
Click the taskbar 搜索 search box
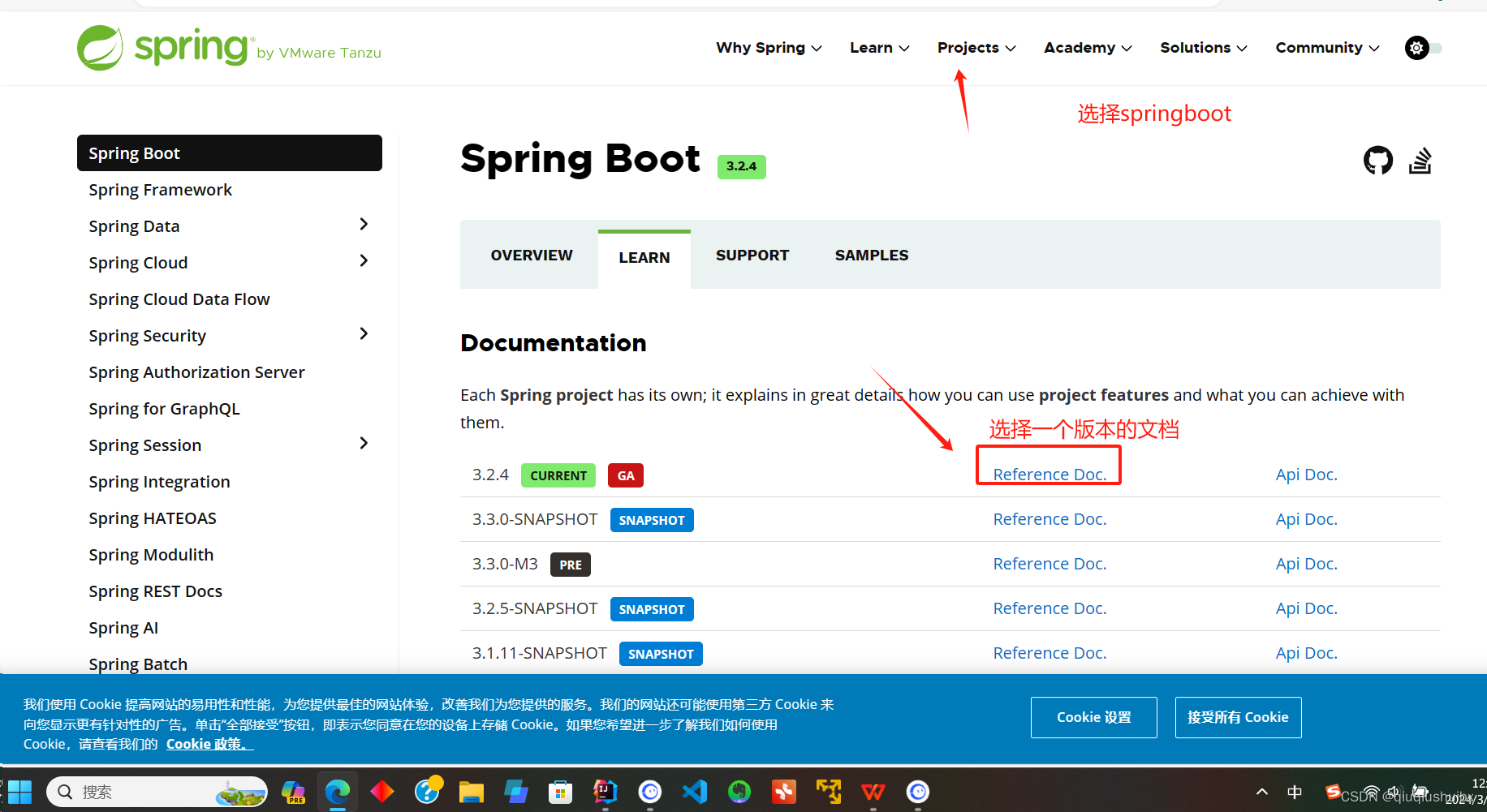[x=157, y=792]
